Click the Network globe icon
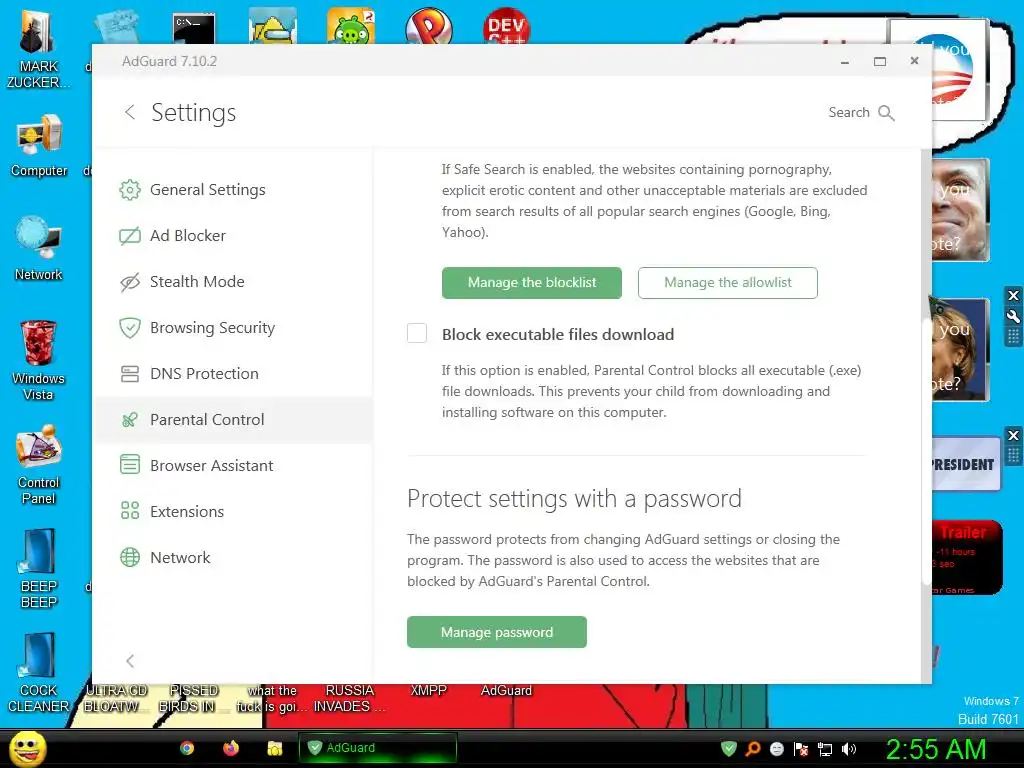Screen dimensions: 1024x768 130,557
